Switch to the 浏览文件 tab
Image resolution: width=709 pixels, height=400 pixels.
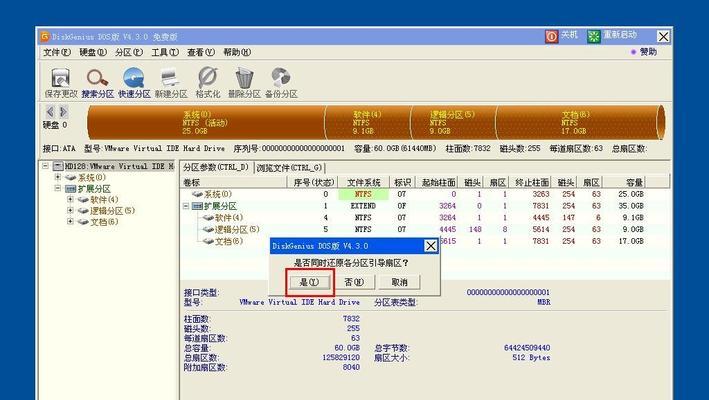pos(289,168)
